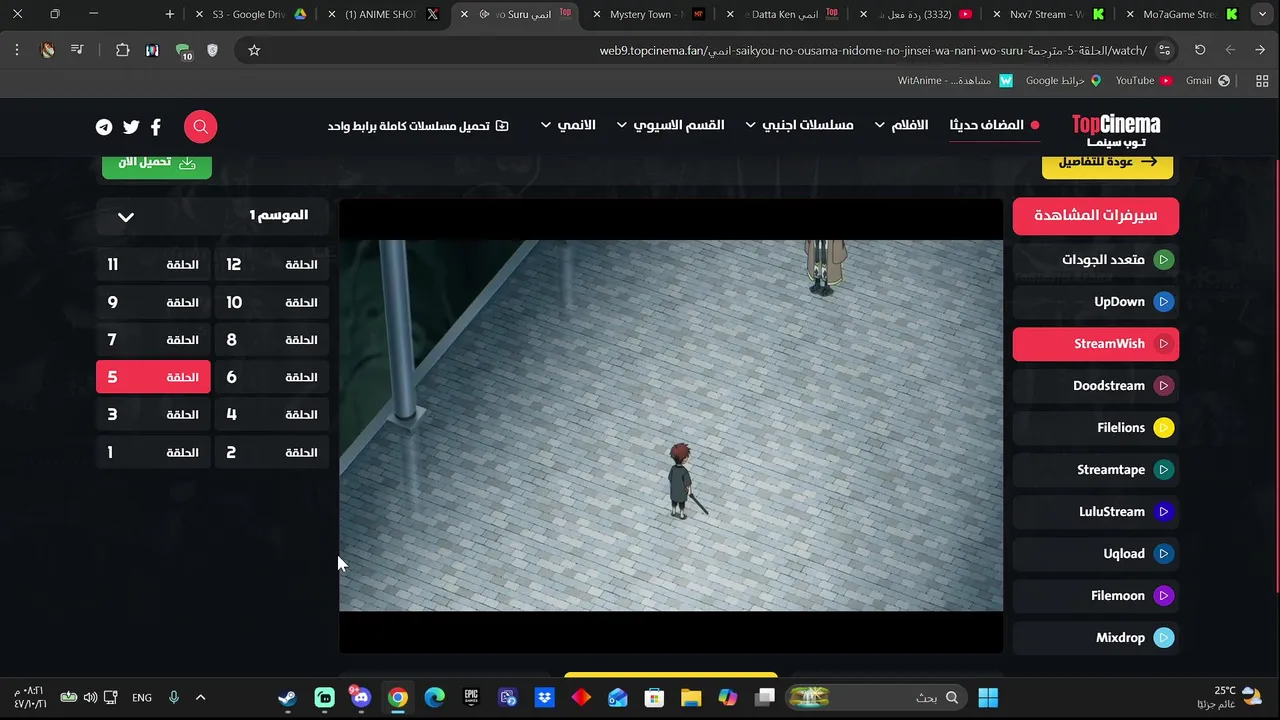Switch to the Nxv7 Stream tab
The width and height of the screenshot is (1280, 720).
pyautogui.click(x=1050, y=14)
